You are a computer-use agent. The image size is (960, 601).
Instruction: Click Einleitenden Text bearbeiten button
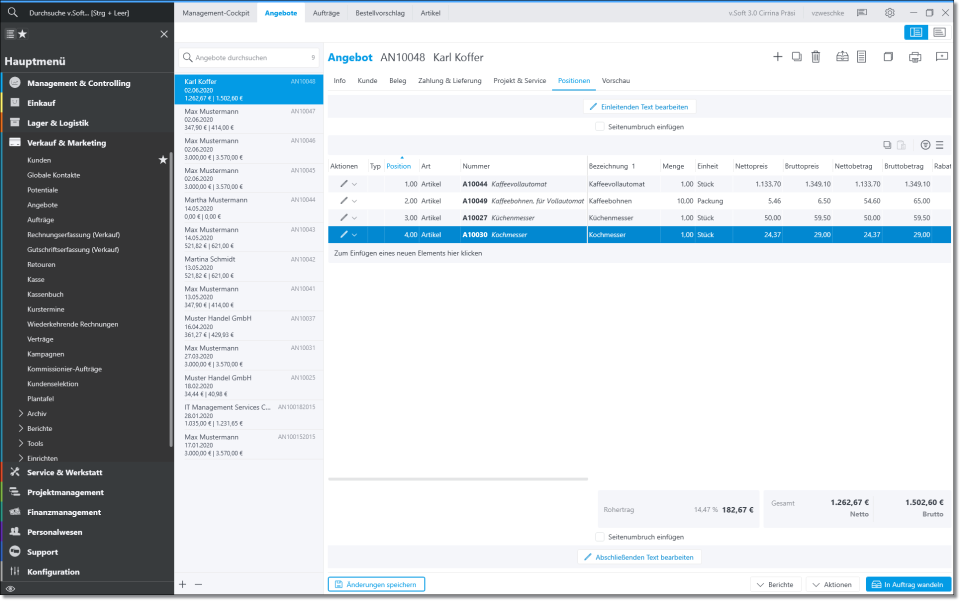coord(639,107)
